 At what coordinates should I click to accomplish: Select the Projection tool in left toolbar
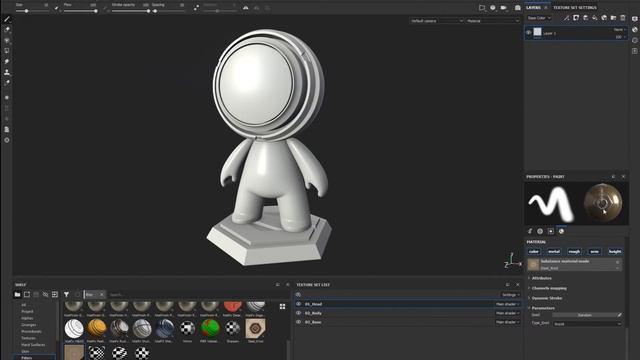7,40
